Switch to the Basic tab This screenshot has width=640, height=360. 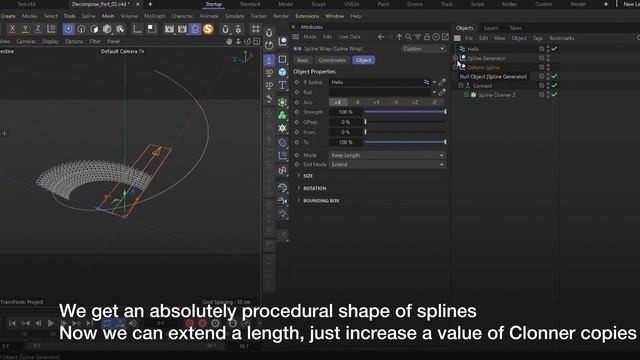[303, 60]
